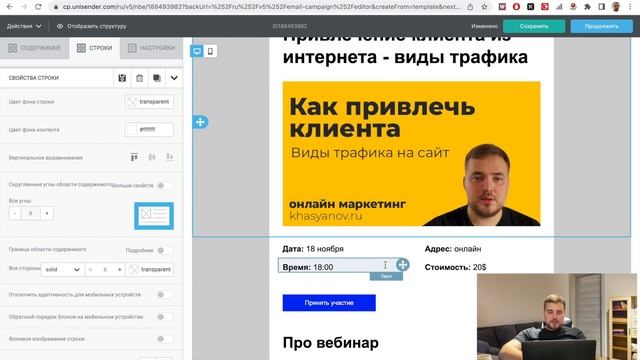Open the solid border style dropdown

point(62,269)
